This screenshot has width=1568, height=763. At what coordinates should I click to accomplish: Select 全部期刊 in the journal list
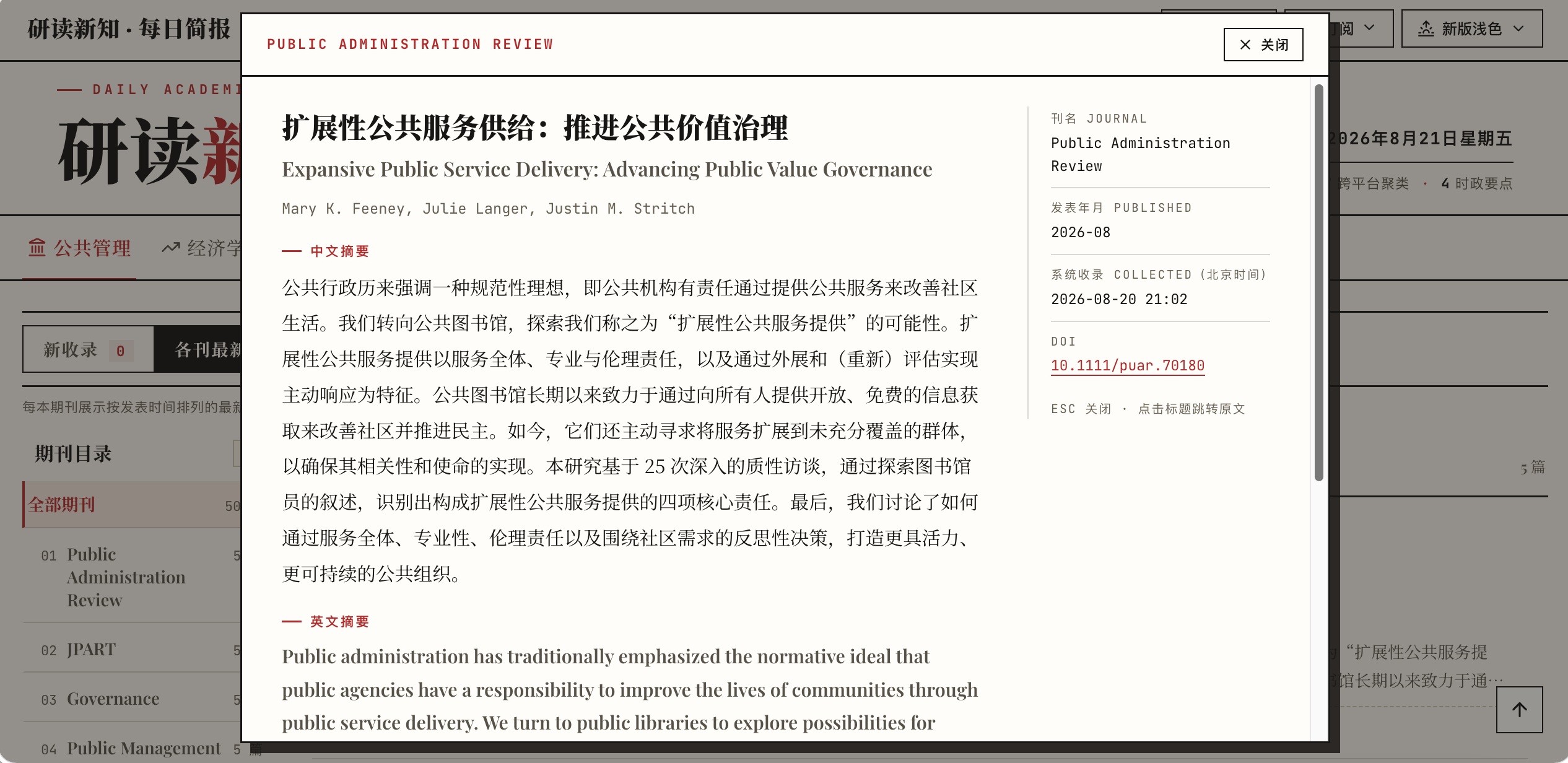click(132, 505)
